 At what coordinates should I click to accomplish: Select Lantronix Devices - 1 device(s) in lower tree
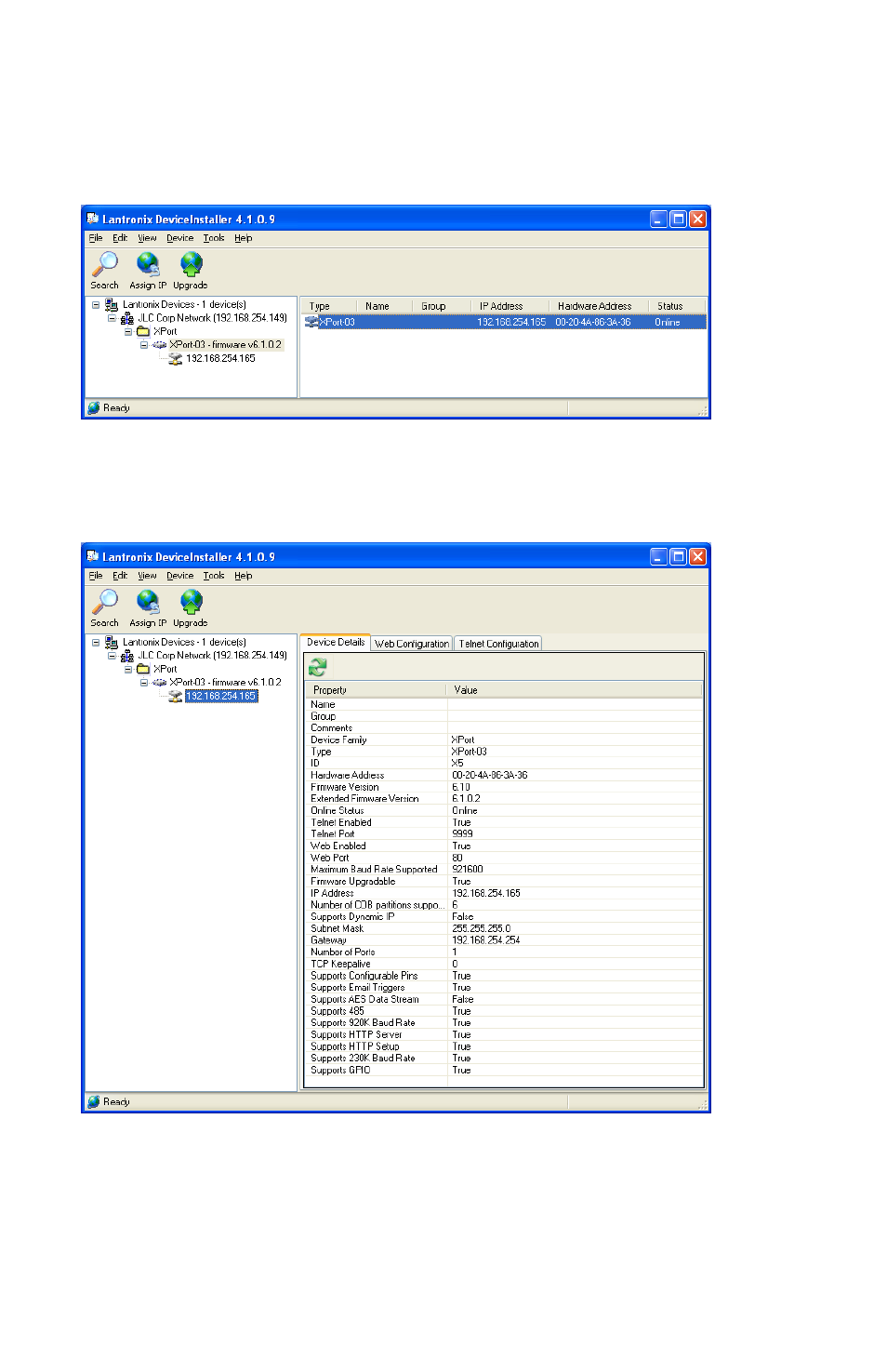coord(184,642)
